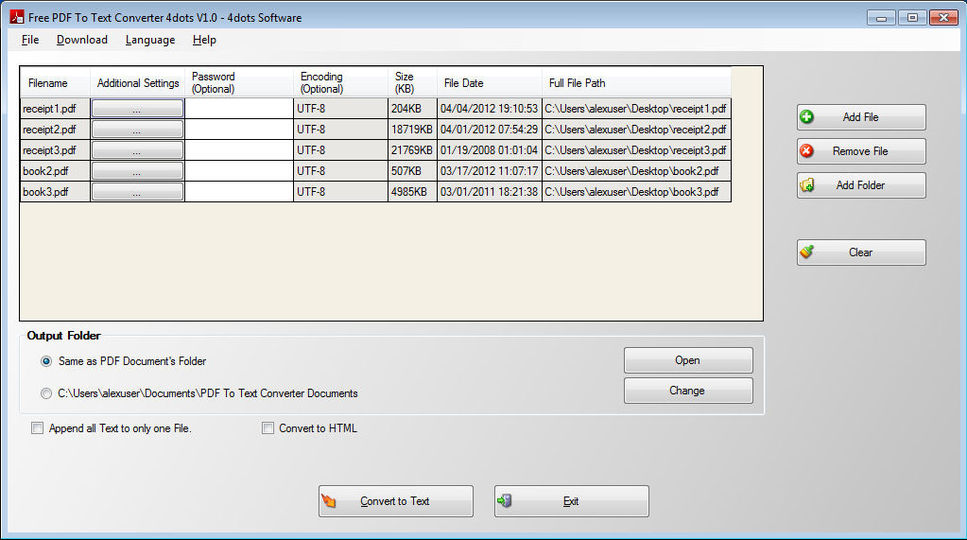The height and width of the screenshot is (540, 967).
Task: Click the path C:\Users\alexuser\Desktop\receipt1.pdf
Action: 636,108
